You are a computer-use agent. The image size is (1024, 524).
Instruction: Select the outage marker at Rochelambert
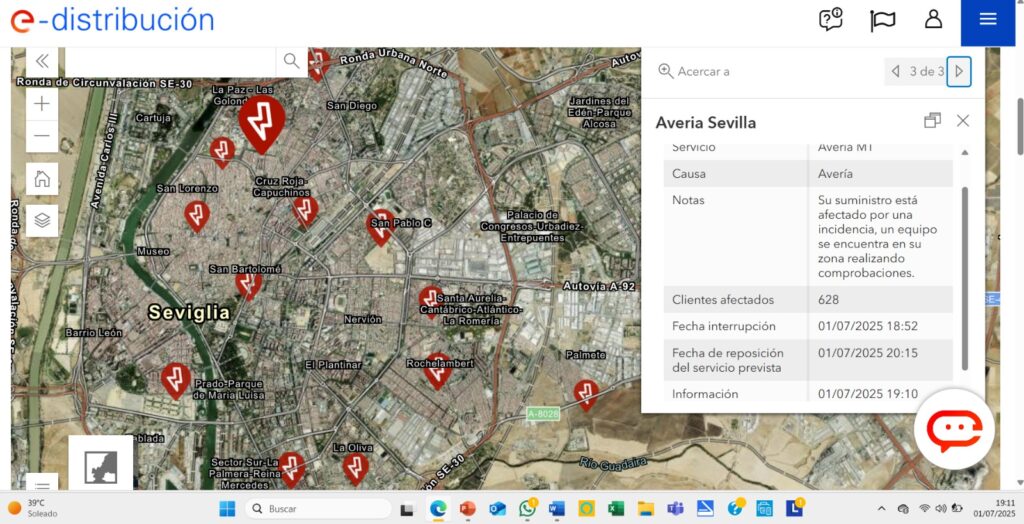tap(438, 370)
